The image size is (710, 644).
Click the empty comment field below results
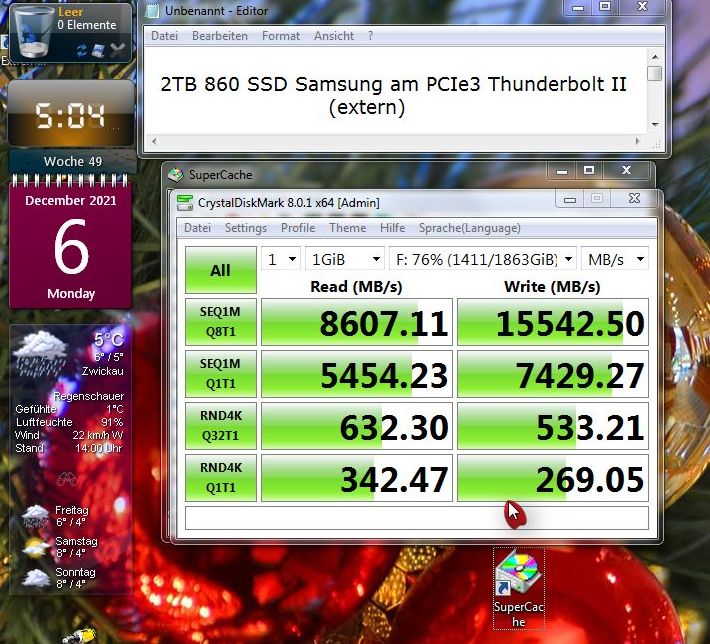(x=417, y=518)
